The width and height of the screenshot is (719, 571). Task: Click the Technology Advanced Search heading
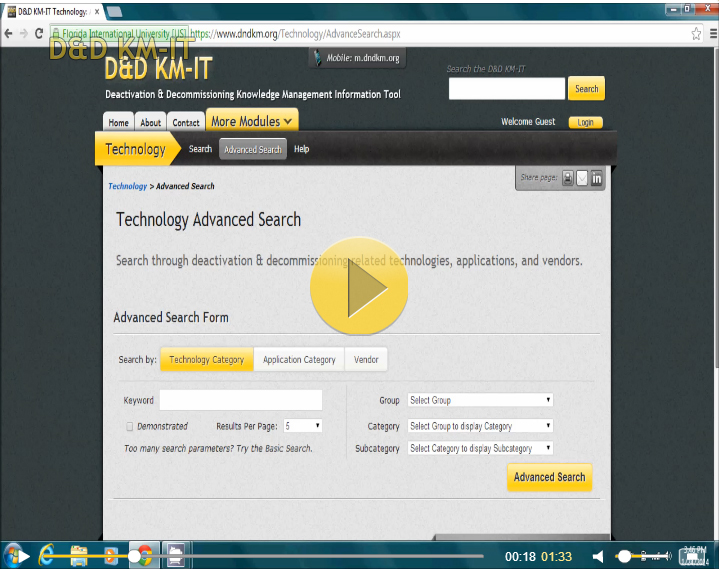208,220
